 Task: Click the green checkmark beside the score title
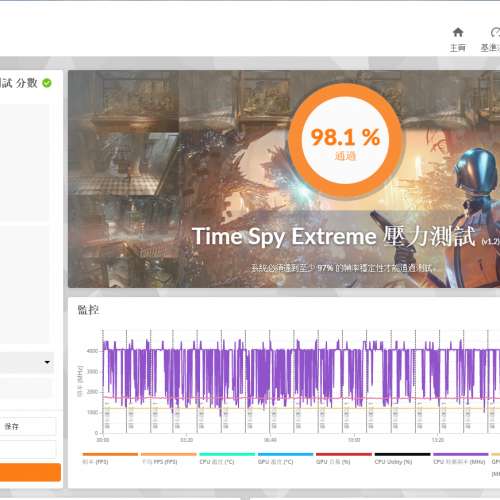point(47,83)
